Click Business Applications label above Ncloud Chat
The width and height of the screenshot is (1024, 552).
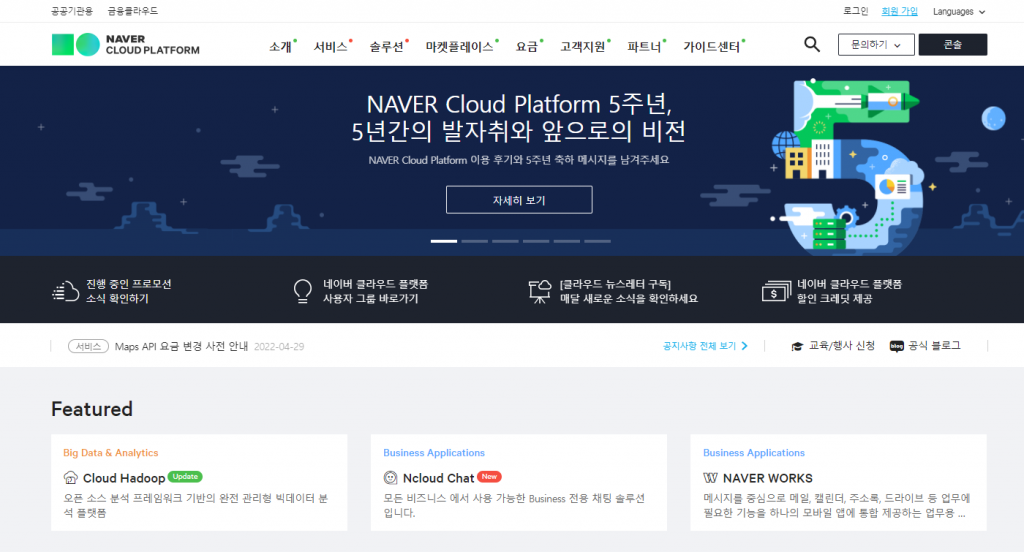point(434,453)
